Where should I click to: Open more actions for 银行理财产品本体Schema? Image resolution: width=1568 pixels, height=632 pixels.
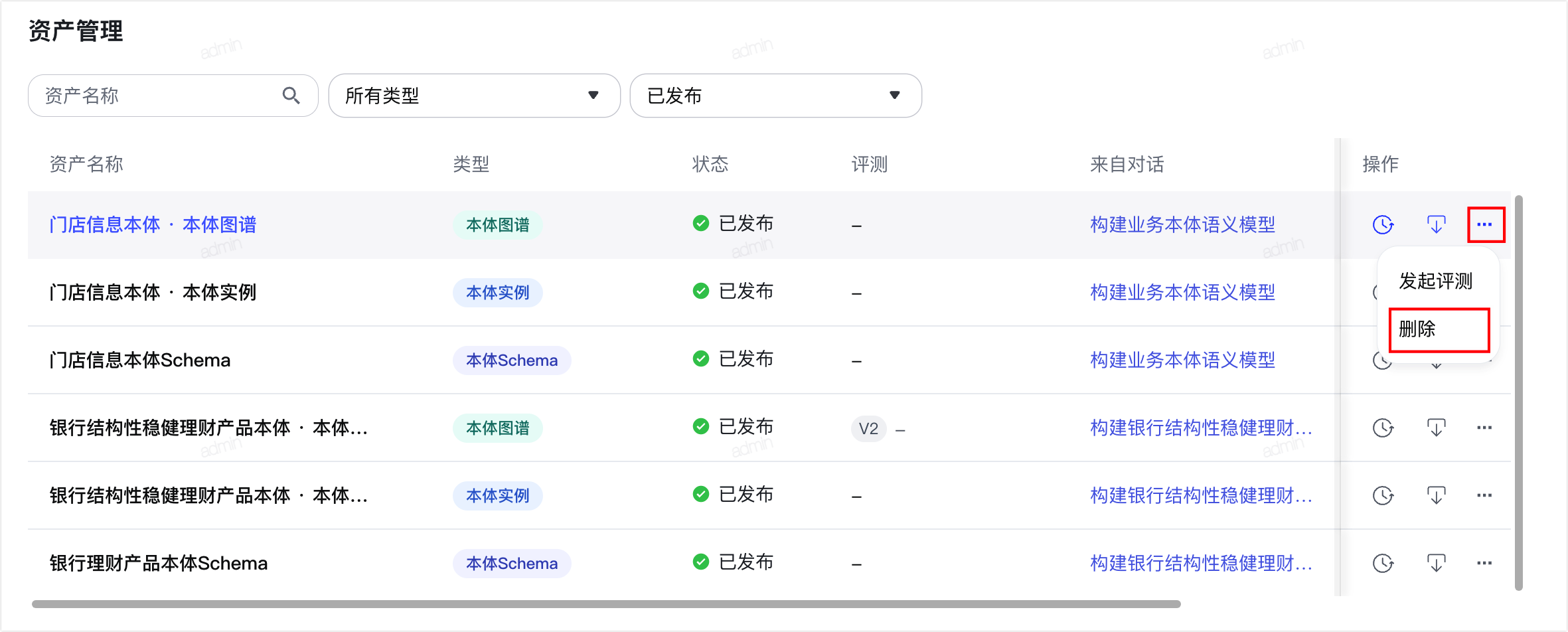pyautogui.click(x=1484, y=564)
